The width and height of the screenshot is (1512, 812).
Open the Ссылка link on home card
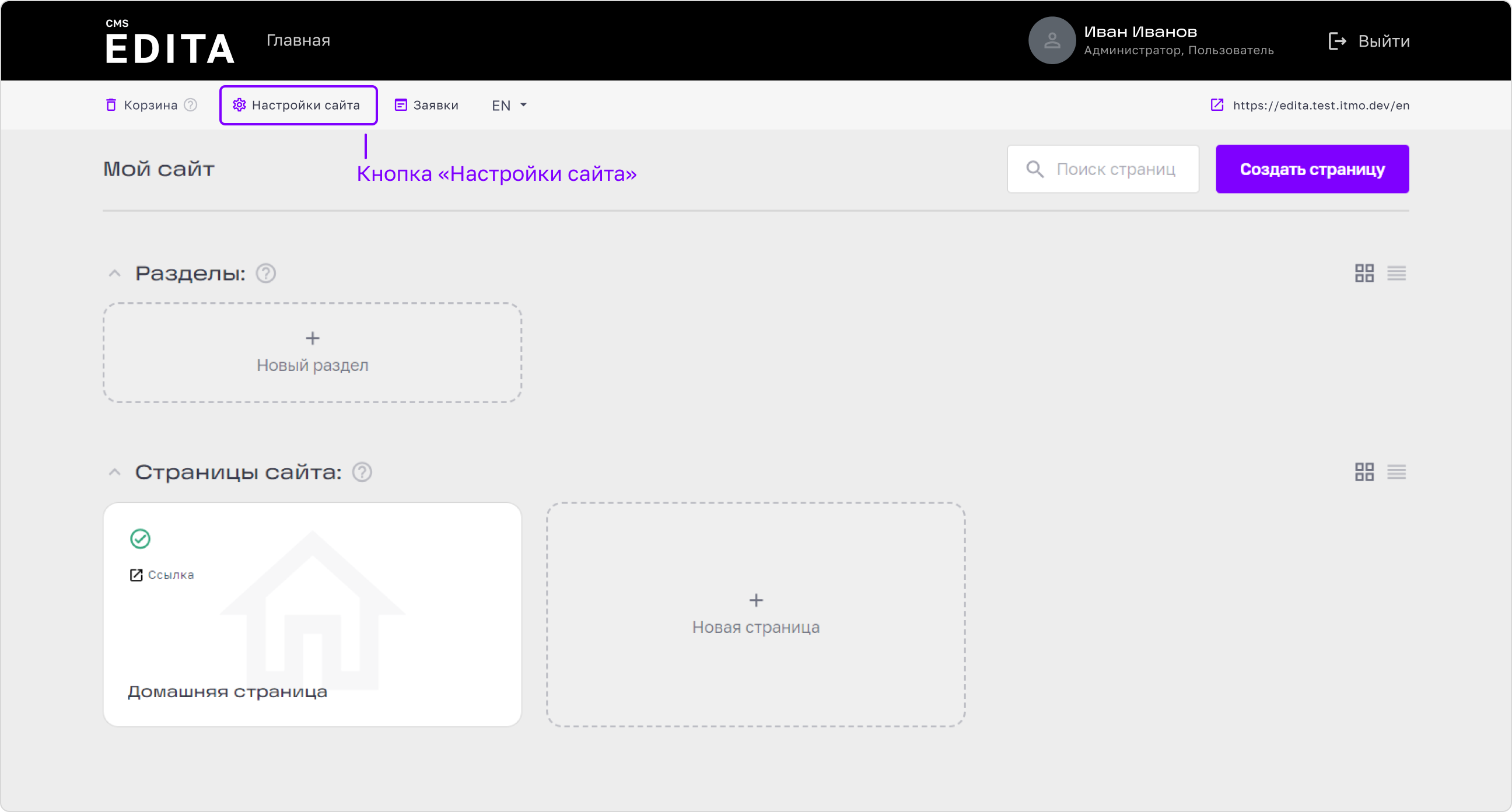pos(171,575)
